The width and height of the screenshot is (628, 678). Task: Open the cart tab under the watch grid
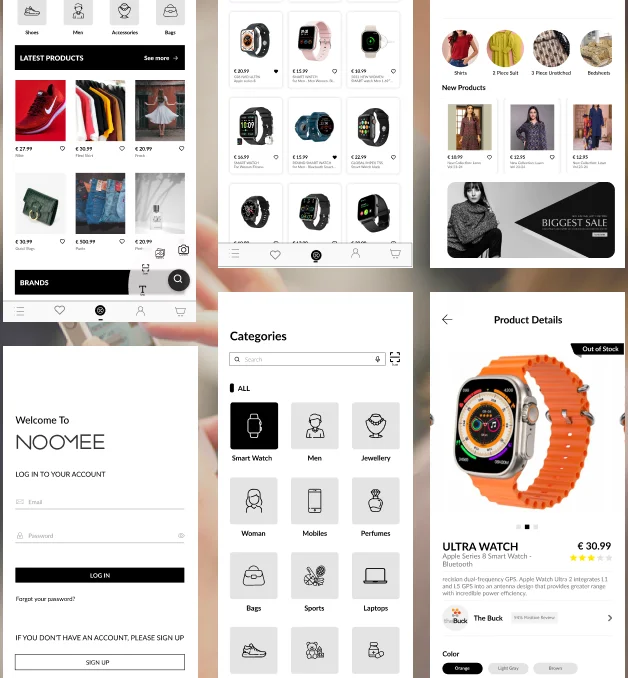[395, 253]
